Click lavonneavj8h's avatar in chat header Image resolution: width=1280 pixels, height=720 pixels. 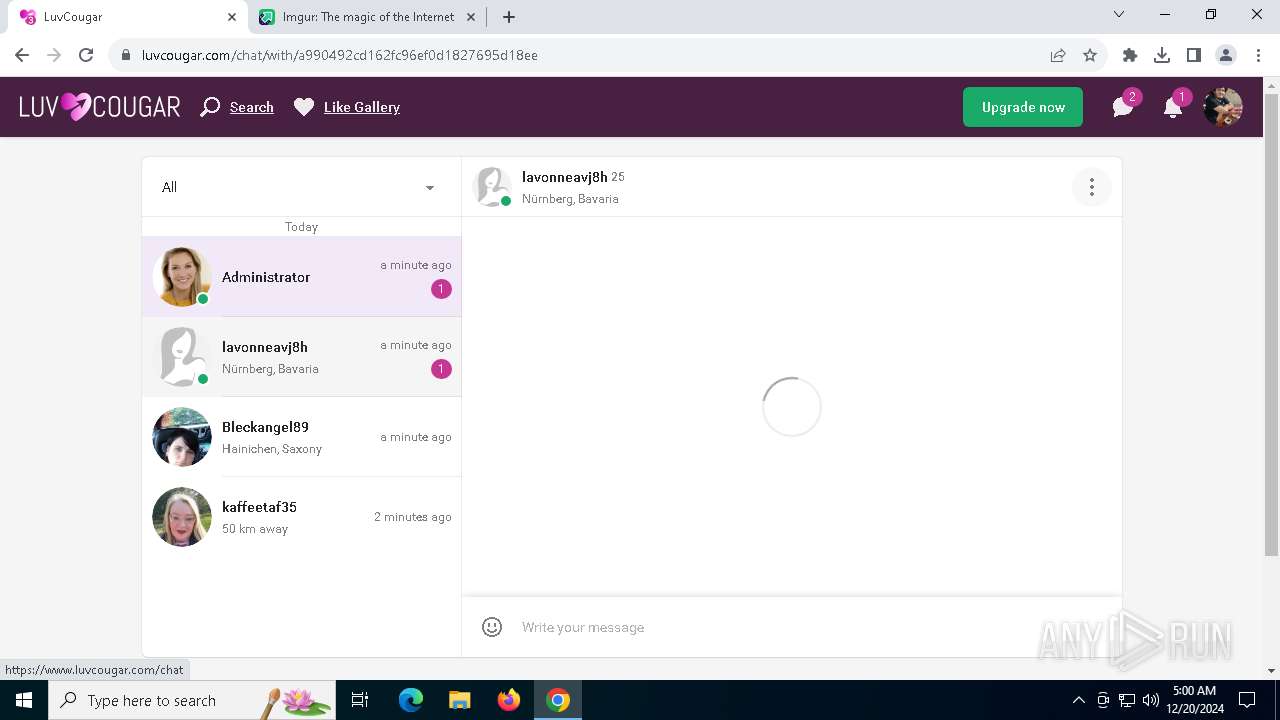(492, 187)
